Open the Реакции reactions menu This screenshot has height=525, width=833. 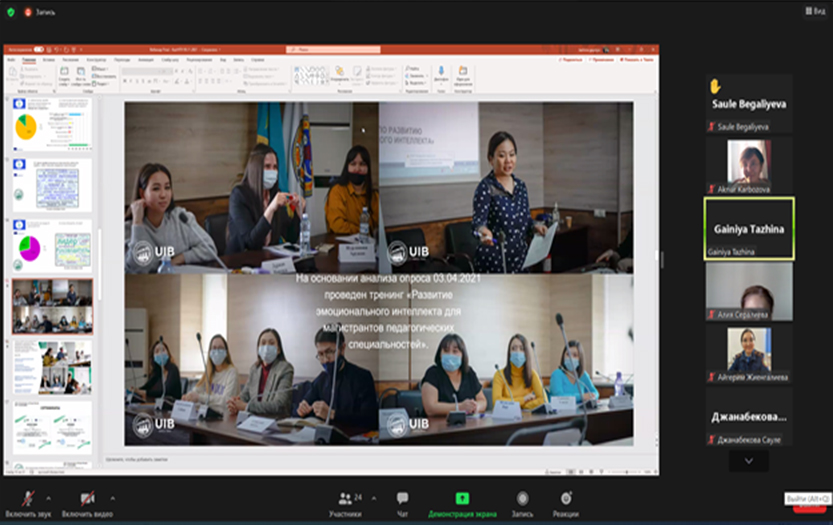point(566,502)
